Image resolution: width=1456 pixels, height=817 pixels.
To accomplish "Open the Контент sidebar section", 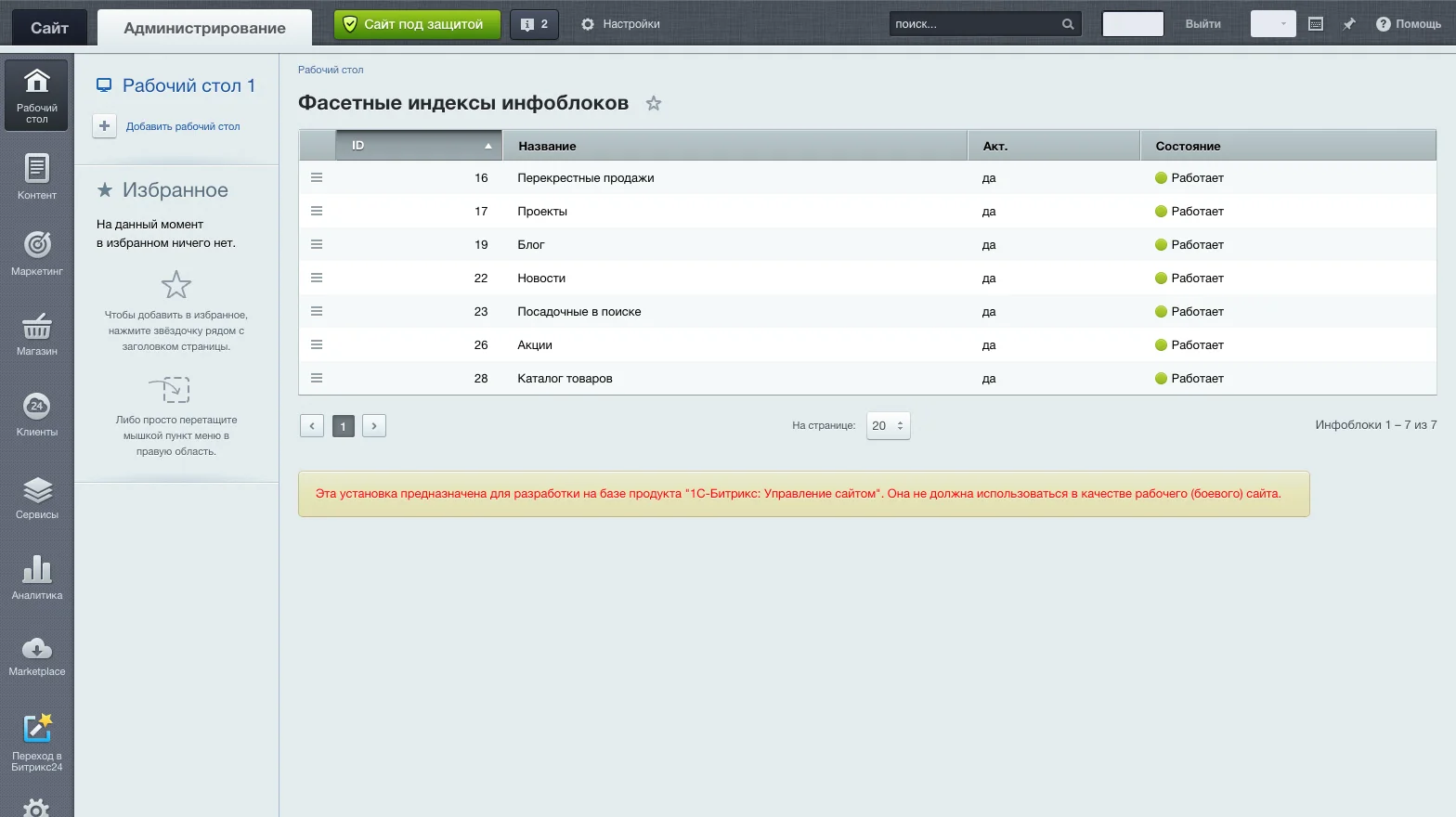I will point(36,177).
